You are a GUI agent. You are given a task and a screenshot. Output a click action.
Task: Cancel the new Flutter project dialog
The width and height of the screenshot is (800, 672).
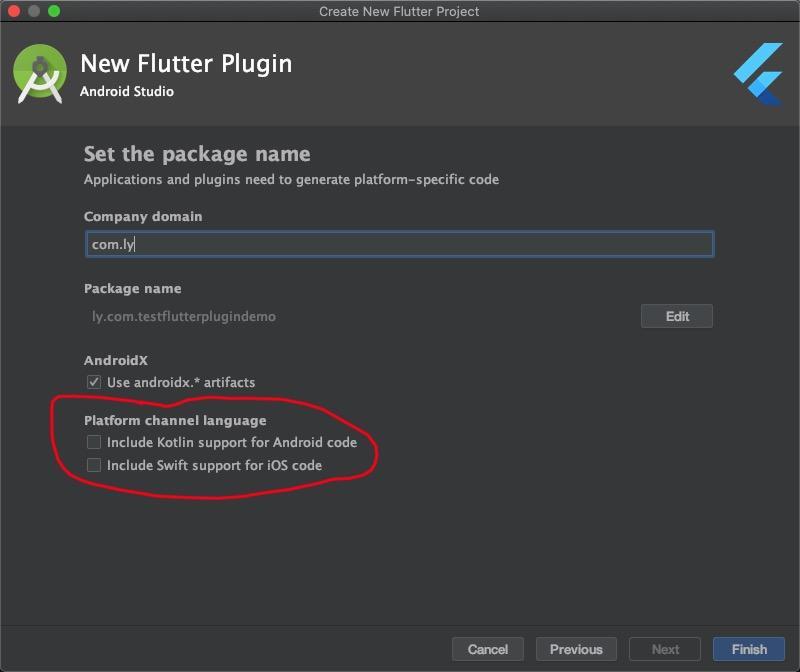(488, 649)
